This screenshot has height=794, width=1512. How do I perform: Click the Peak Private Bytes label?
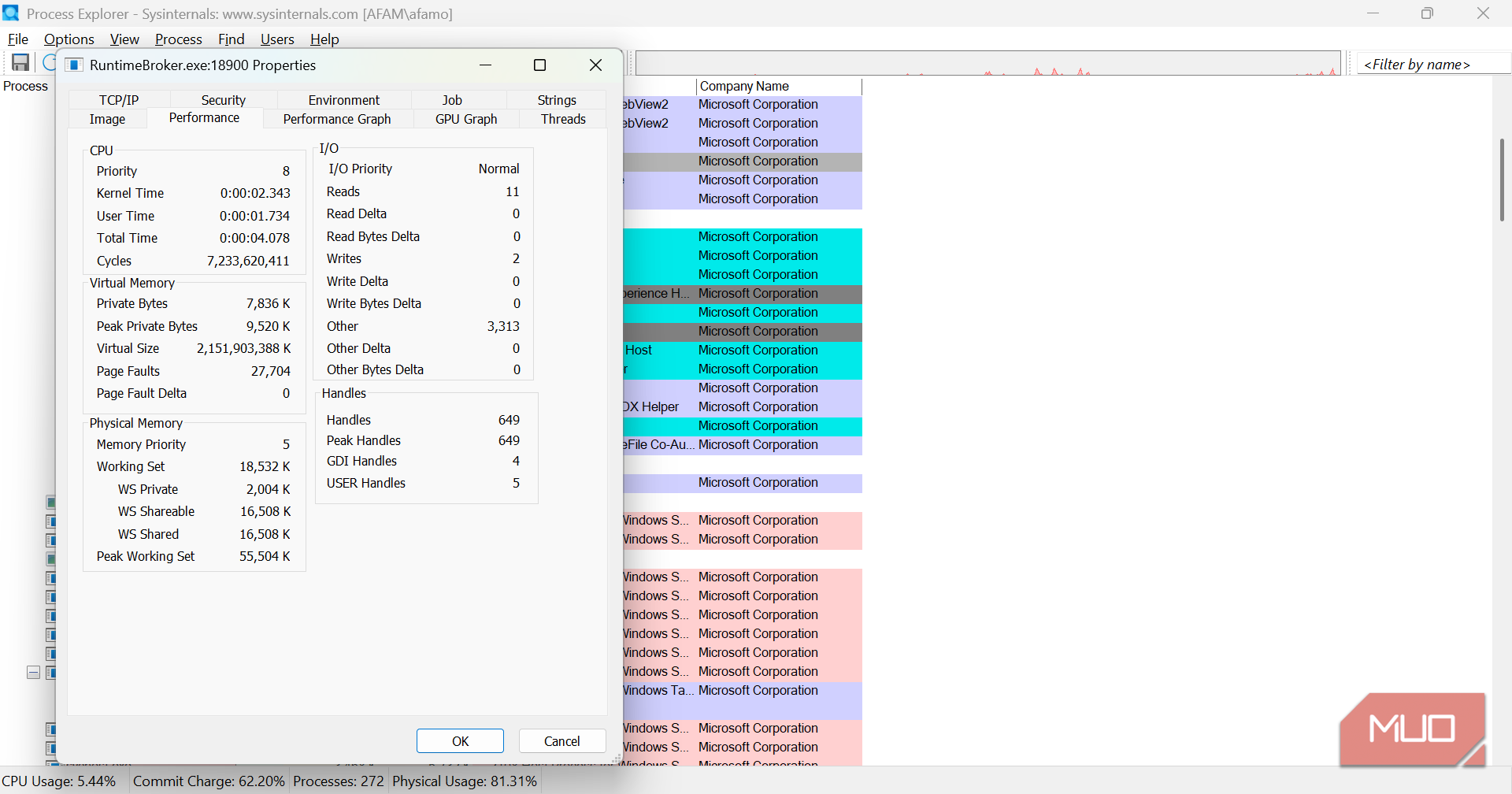[x=147, y=326]
